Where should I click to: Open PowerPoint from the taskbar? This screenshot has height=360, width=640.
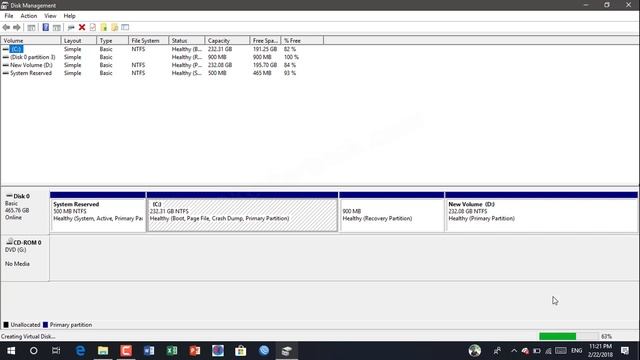(195, 351)
